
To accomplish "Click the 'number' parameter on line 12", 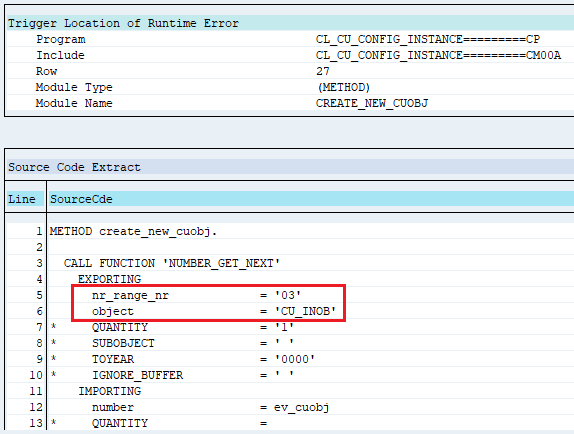I will [113, 407].
